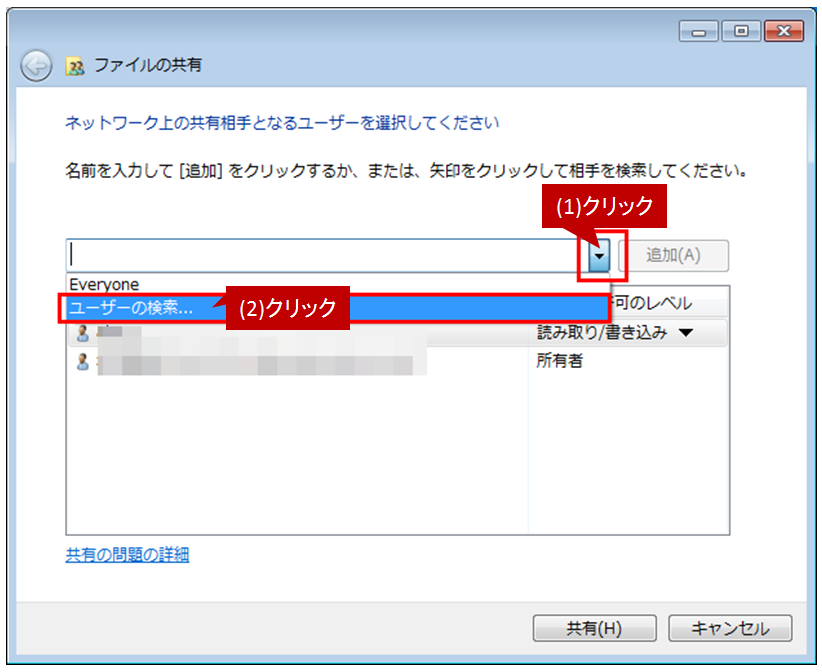Minimize the File Sharing window
The height and width of the screenshot is (672, 822).
(699, 31)
